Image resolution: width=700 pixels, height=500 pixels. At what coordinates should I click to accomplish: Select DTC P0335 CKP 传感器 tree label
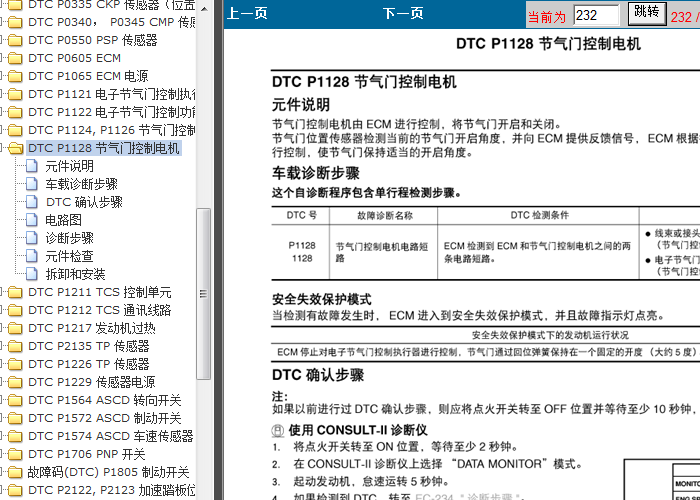pos(112,5)
